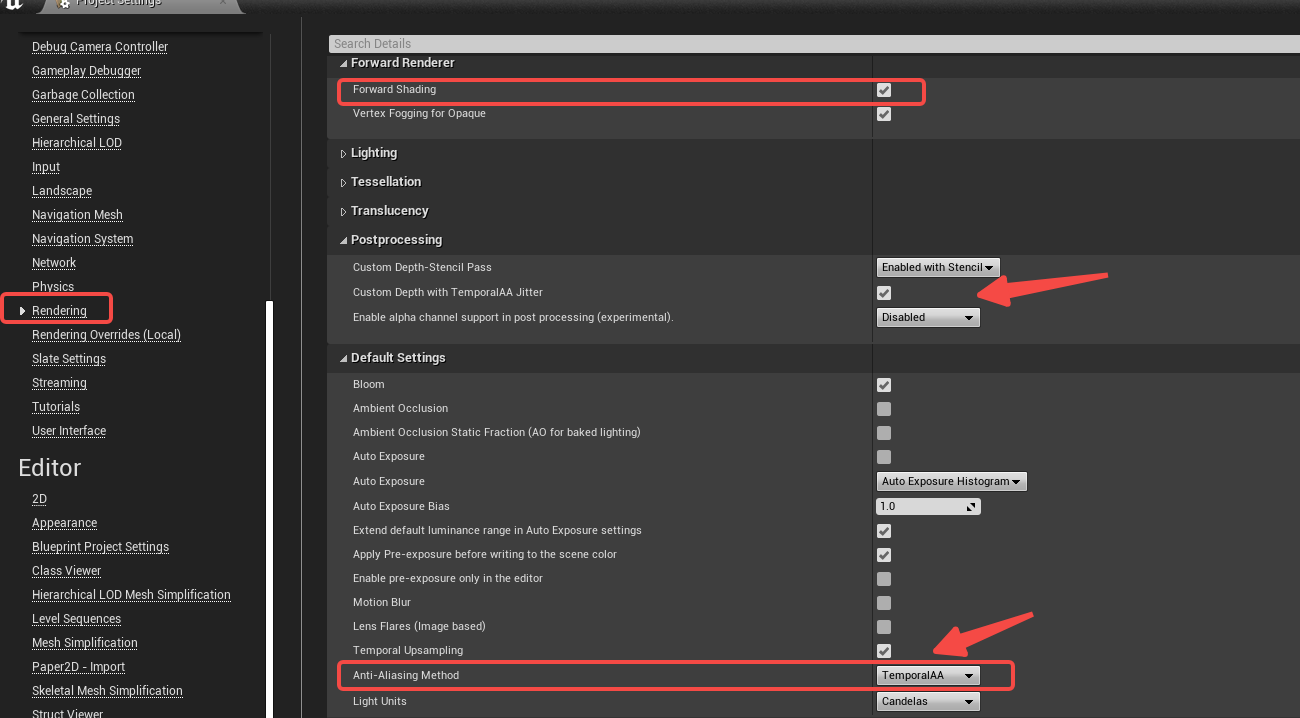Select the Rendering category
This screenshot has height=718, width=1300.
pyautogui.click(x=59, y=311)
